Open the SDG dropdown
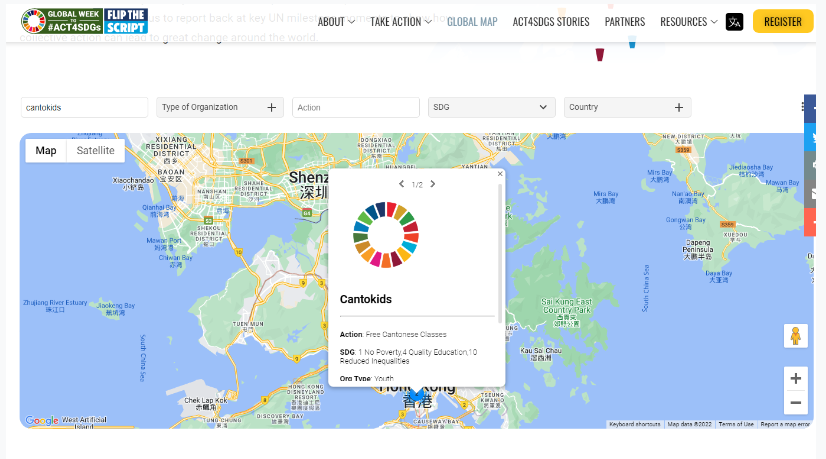Screen dimensions: 826x459 [x=491, y=108]
